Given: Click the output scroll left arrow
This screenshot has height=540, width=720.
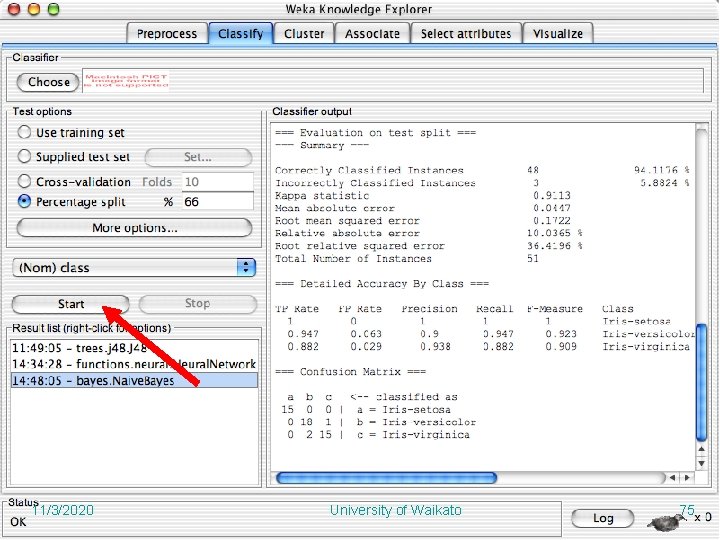Looking at the screenshot, I should [672, 478].
